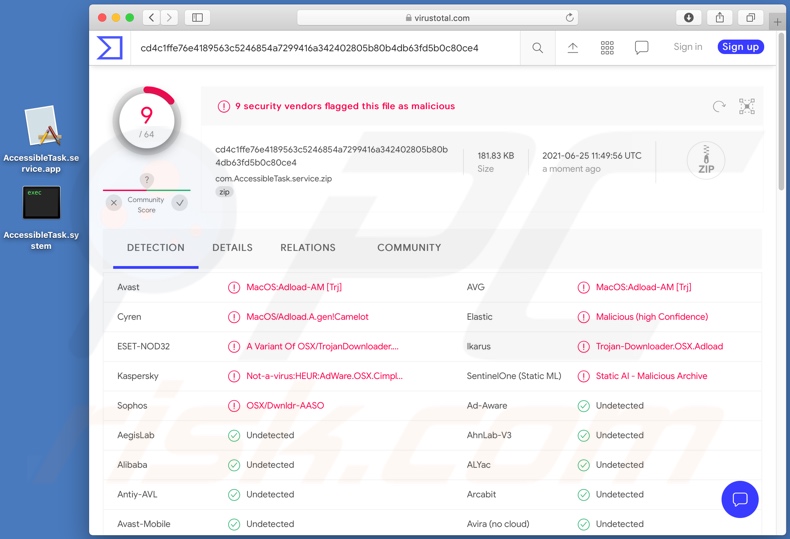Screen dimensions: 790x539
Task: Click Safari share button
Action: tap(720, 18)
